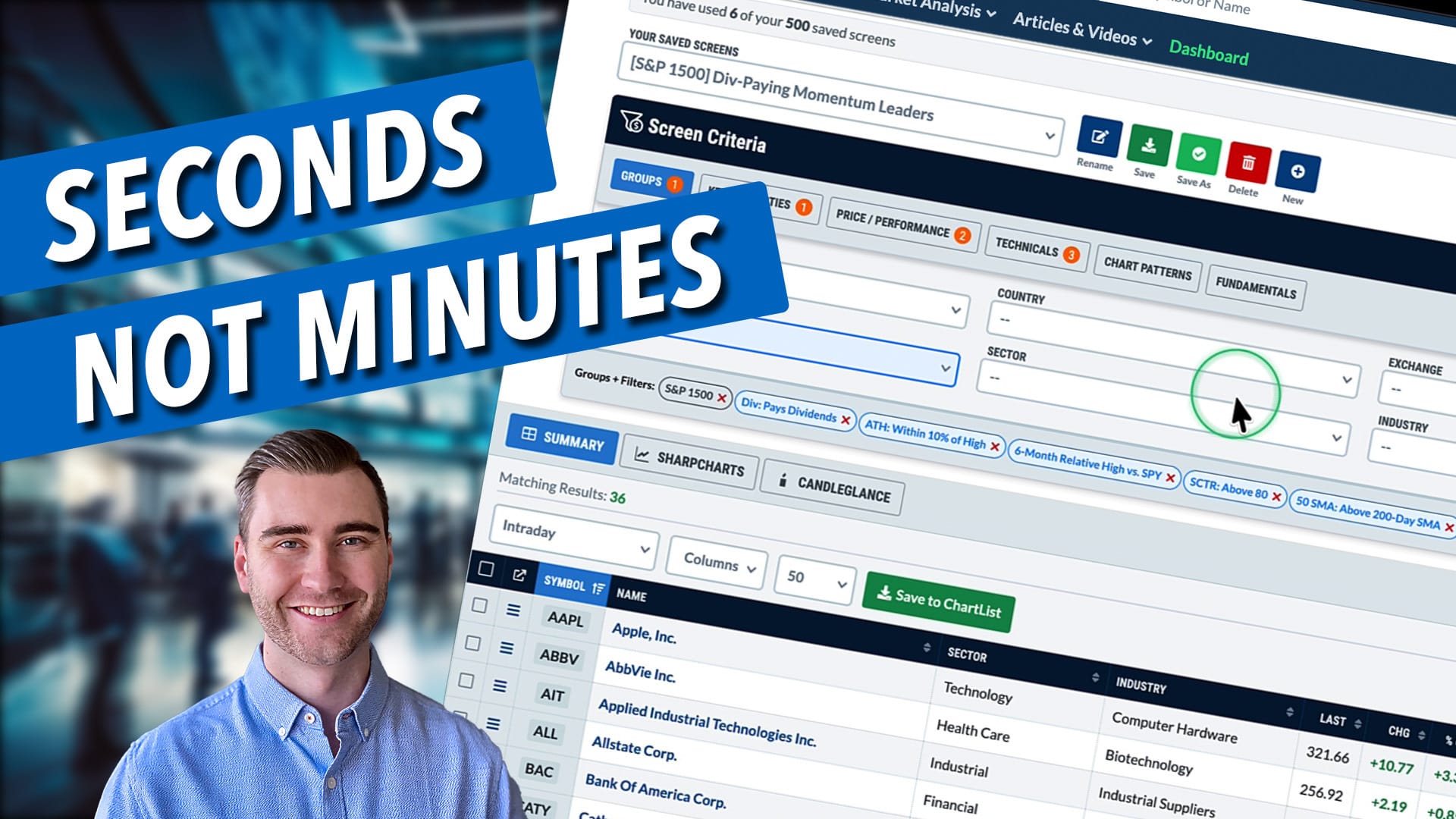Switch to the Fundamentals tab
Screen dimensions: 1456x819
(1256, 288)
